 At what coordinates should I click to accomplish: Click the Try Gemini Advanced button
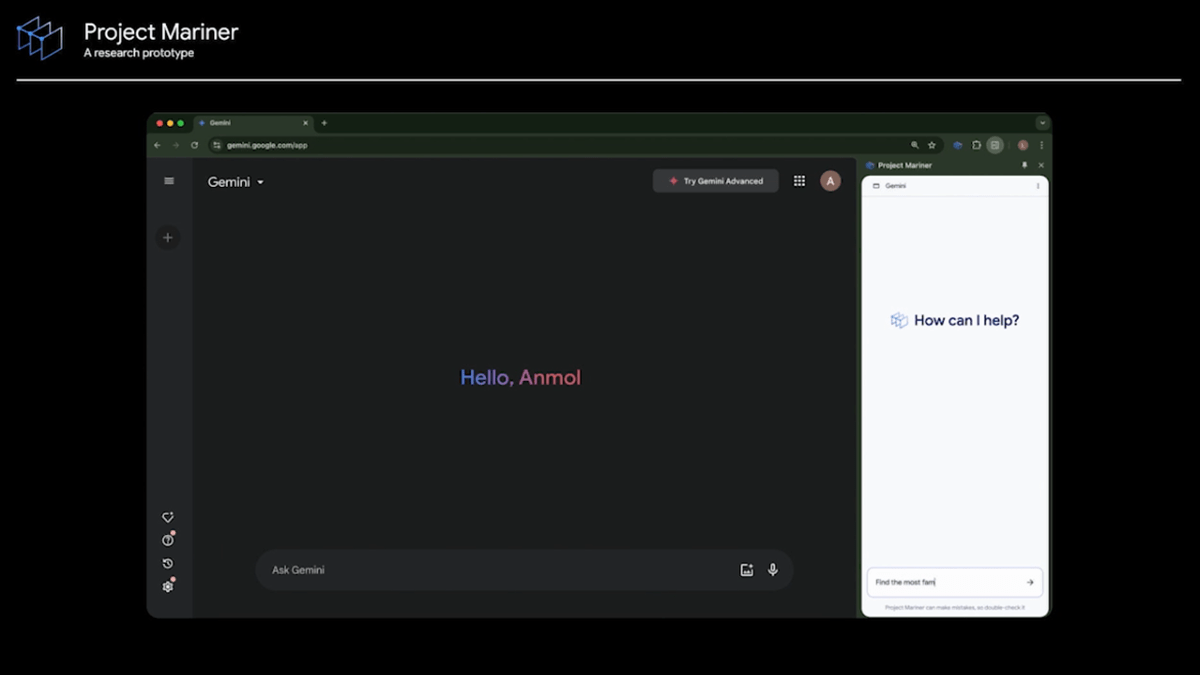pyautogui.click(x=716, y=181)
